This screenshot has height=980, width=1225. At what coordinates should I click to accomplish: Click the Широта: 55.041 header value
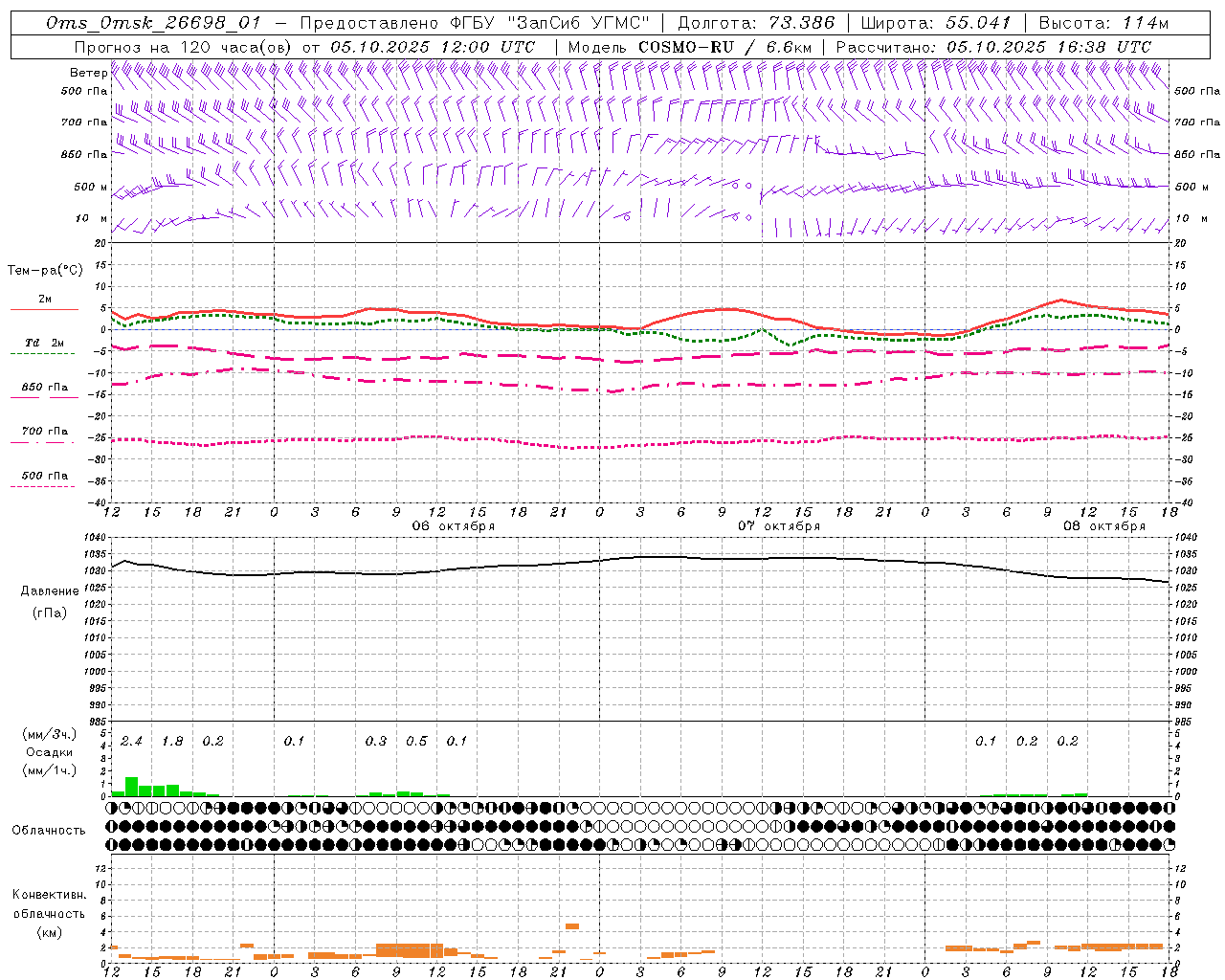936,23
